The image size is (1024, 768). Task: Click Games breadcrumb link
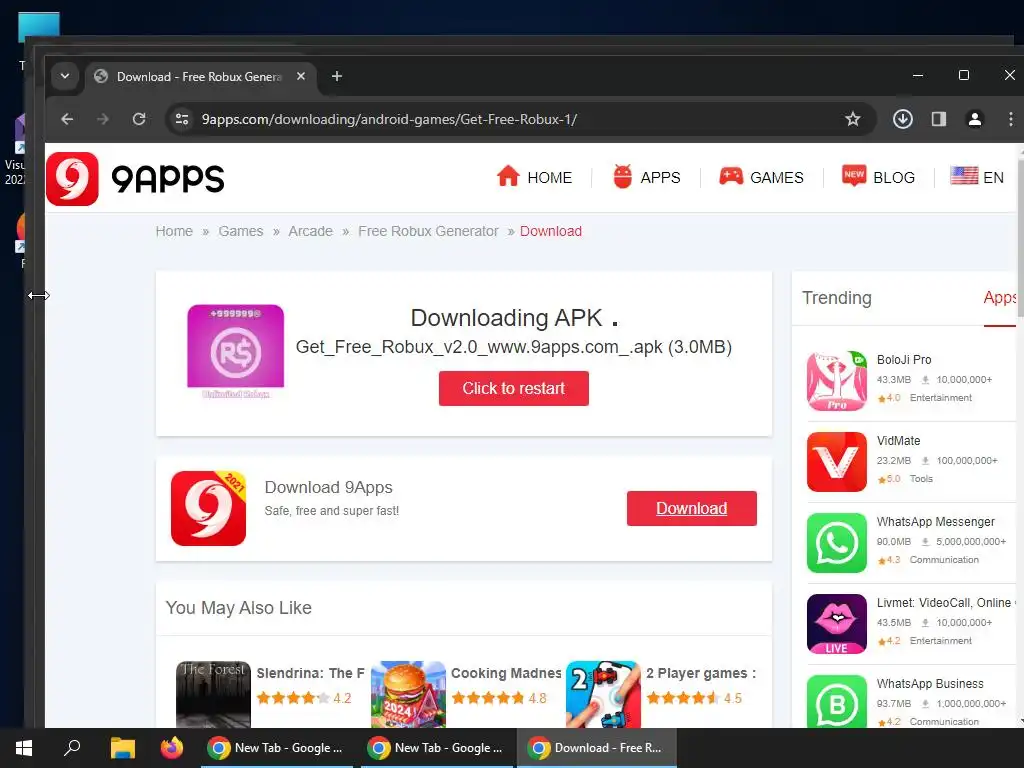[240, 231]
